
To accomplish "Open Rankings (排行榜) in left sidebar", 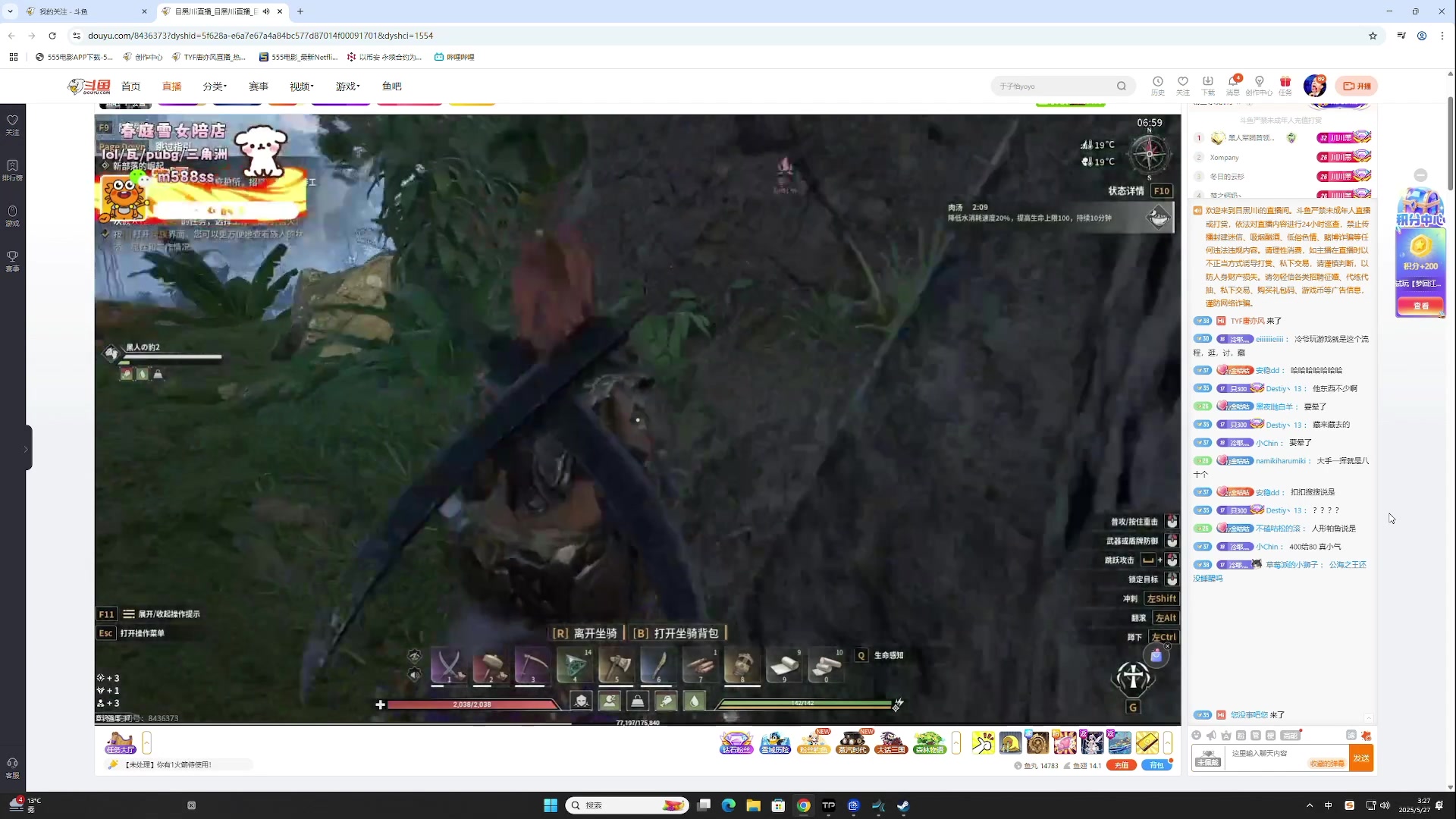I will point(12,170).
